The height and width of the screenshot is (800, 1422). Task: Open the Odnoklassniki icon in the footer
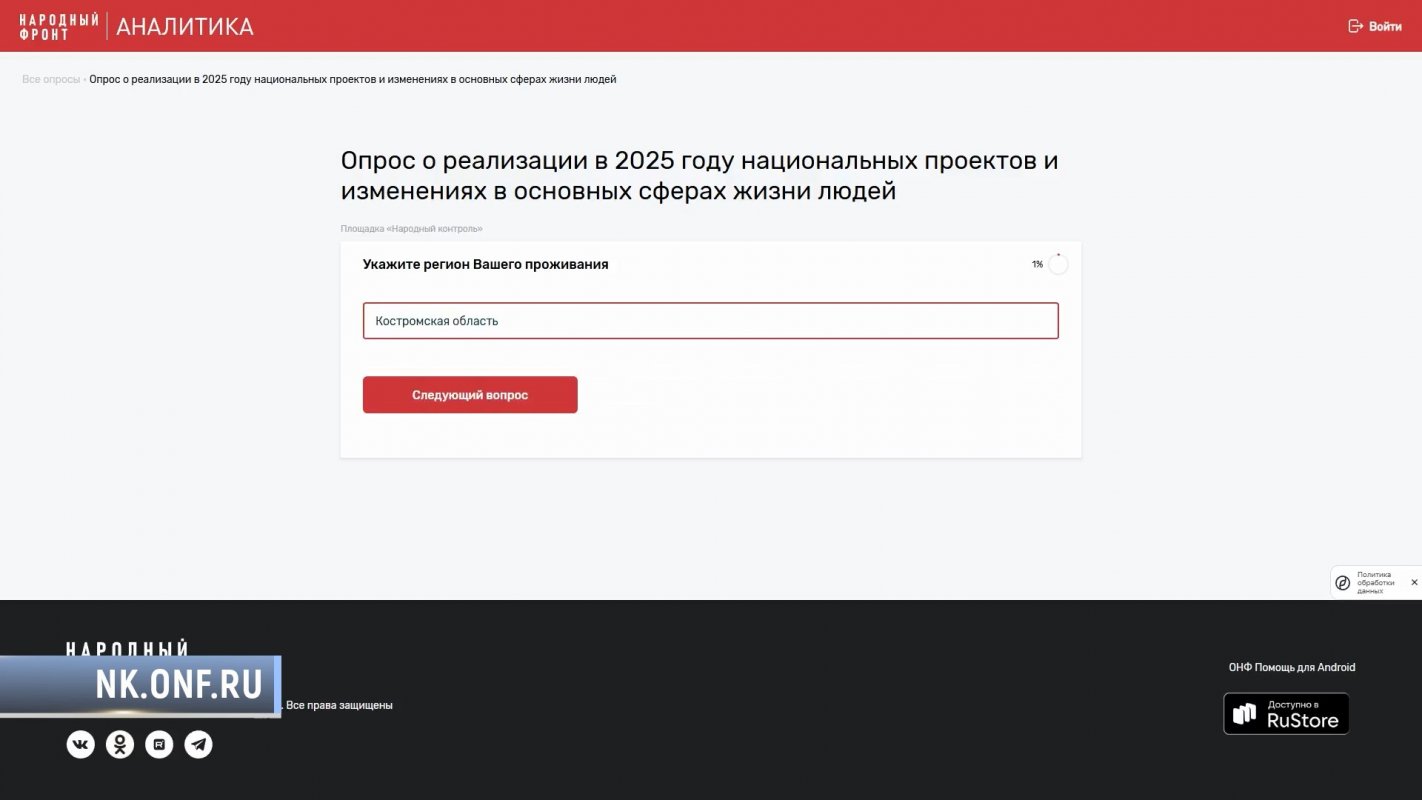tap(119, 744)
